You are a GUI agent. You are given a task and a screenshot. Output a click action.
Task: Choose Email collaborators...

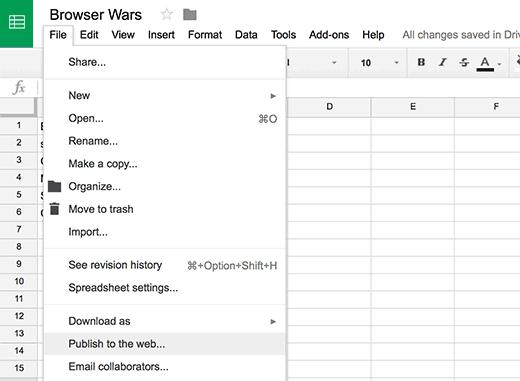(x=165, y=367)
